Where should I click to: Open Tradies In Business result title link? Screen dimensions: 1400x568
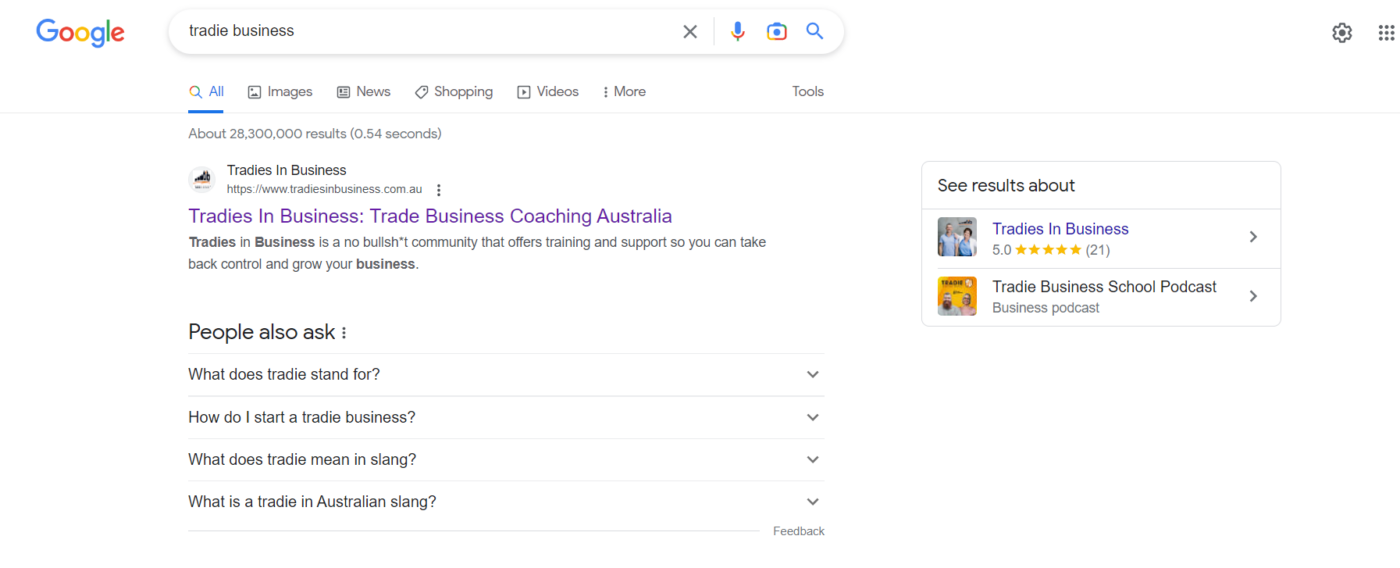coord(430,216)
